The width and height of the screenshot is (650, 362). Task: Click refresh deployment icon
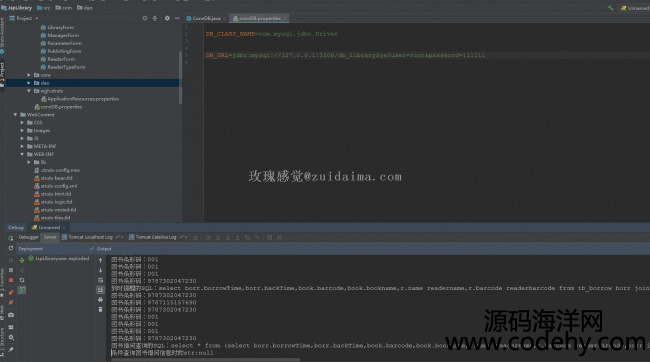pyautogui.click(x=22, y=280)
